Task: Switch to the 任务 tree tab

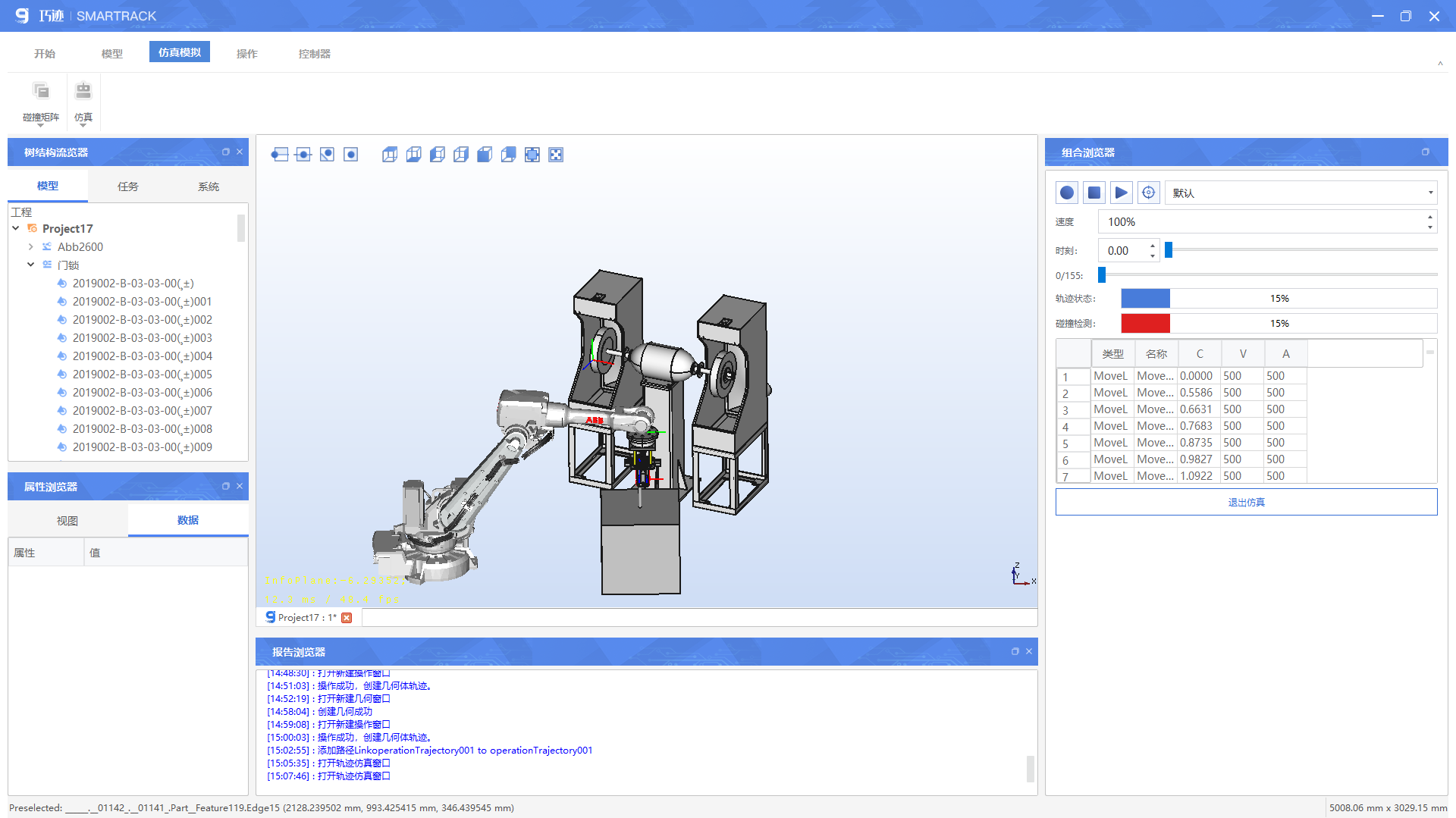Action: tap(128, 186)
